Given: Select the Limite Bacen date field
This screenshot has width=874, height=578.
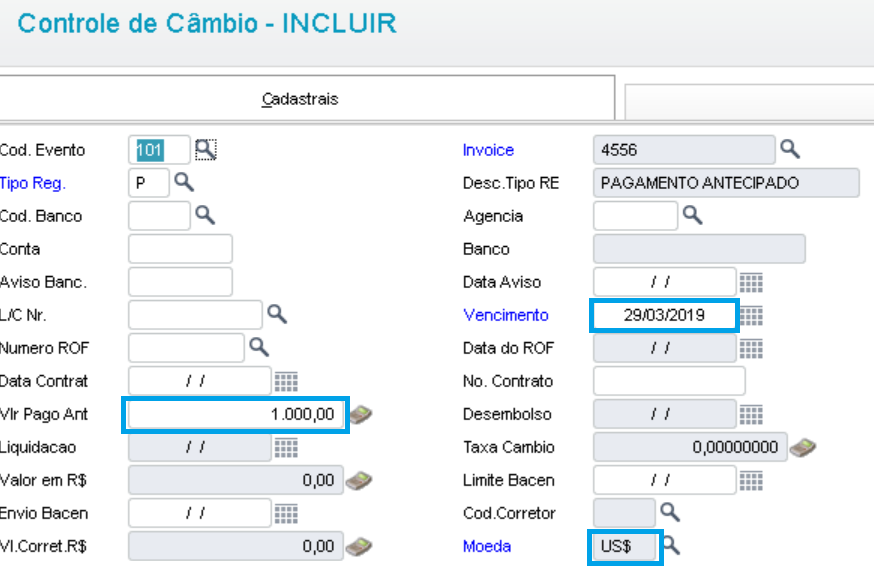Looking at the screenshot, I should coord(664,480).
